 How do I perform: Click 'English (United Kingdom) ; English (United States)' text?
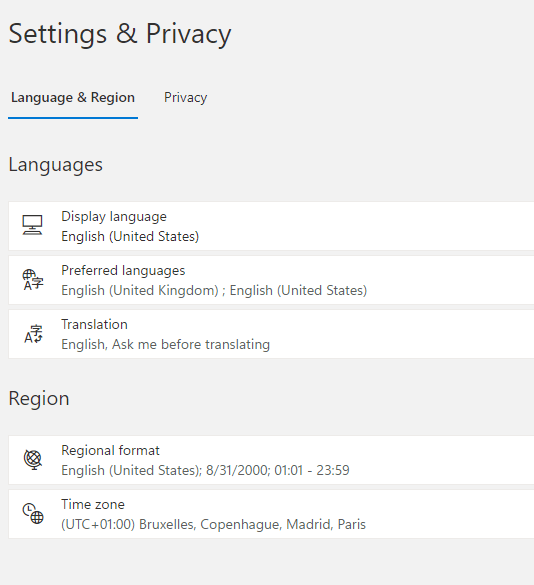[x=214, y=290]
